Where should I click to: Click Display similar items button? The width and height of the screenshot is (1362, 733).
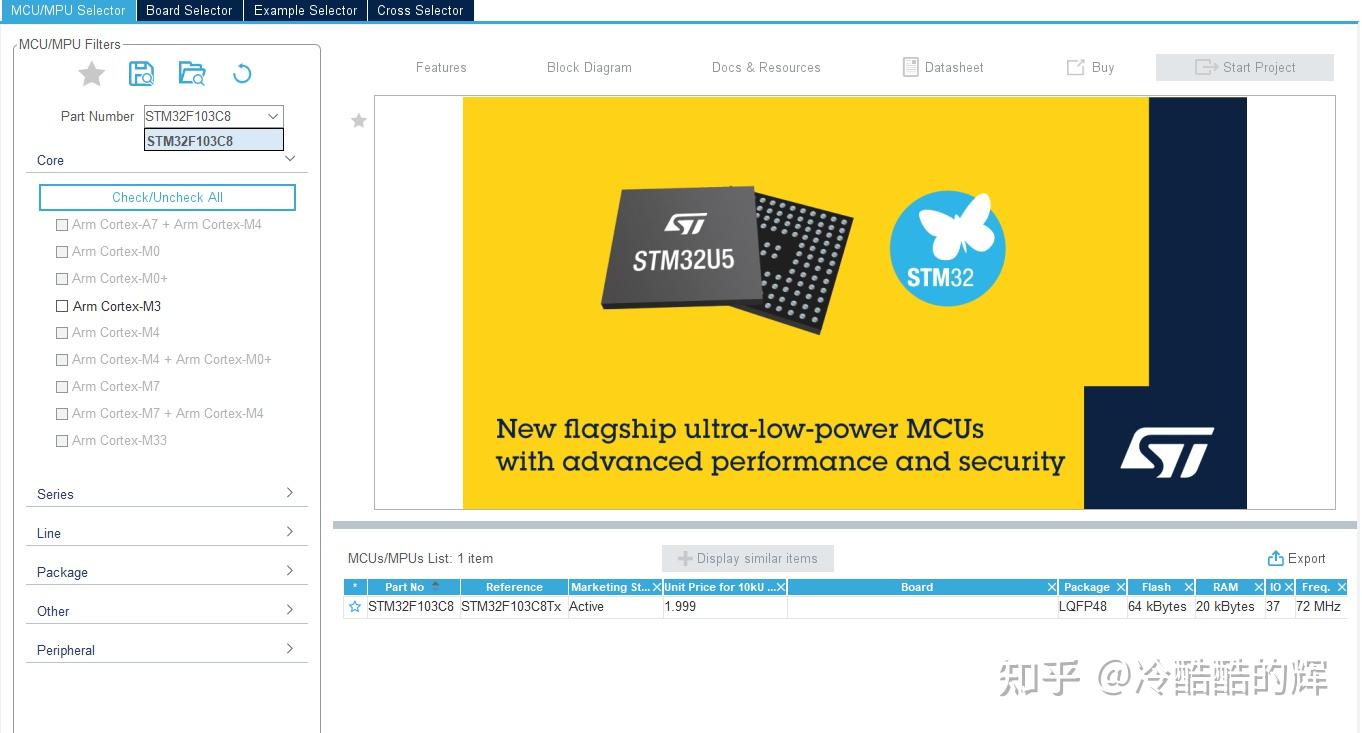747,558
